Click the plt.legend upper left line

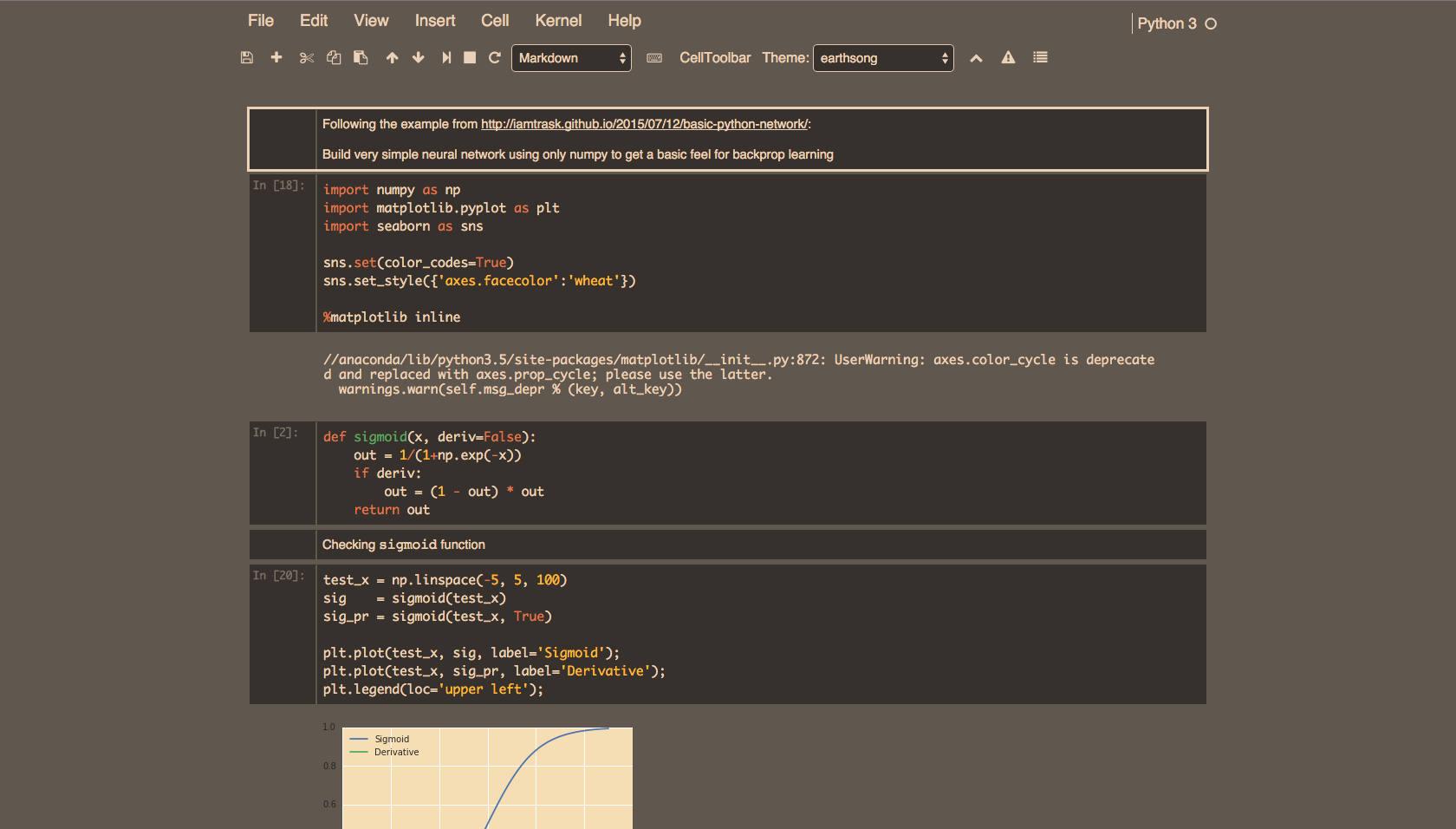click(433, 689)
